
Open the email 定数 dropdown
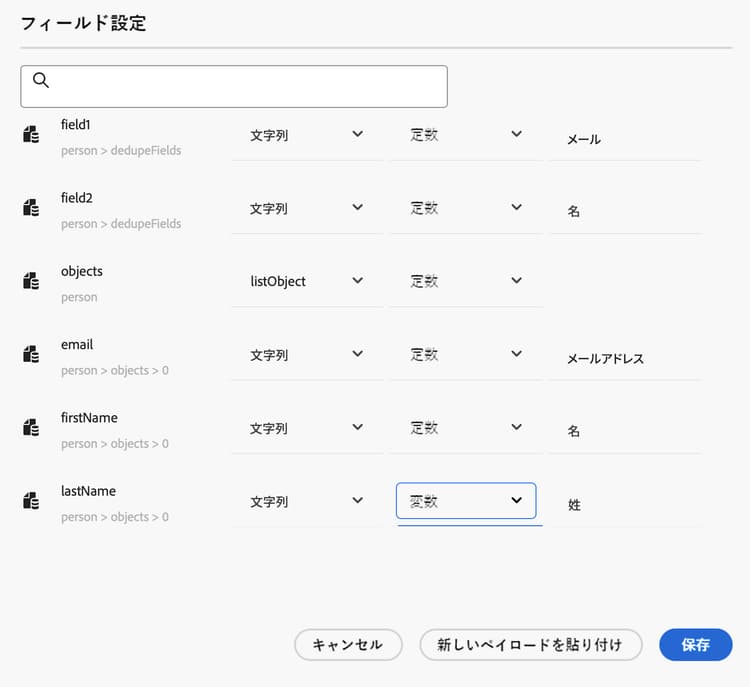pos(466,354)
